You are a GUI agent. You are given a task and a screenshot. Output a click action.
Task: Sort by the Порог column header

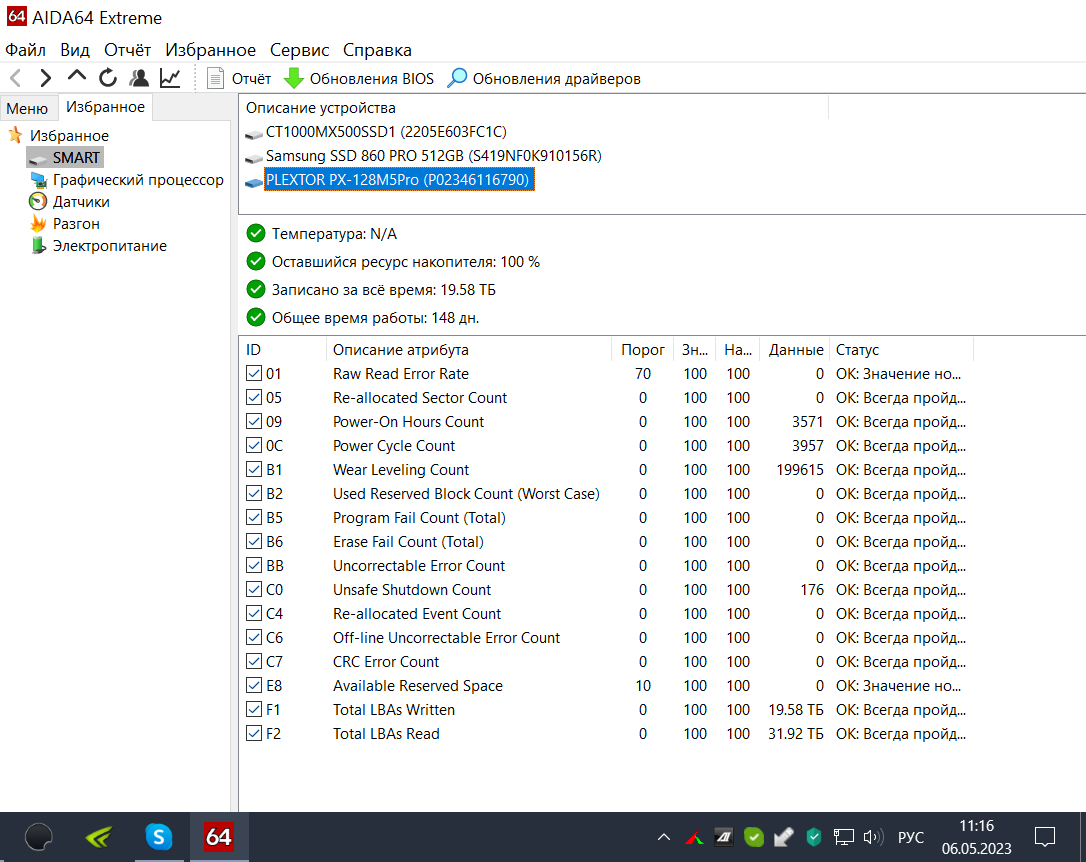point(643,350)
